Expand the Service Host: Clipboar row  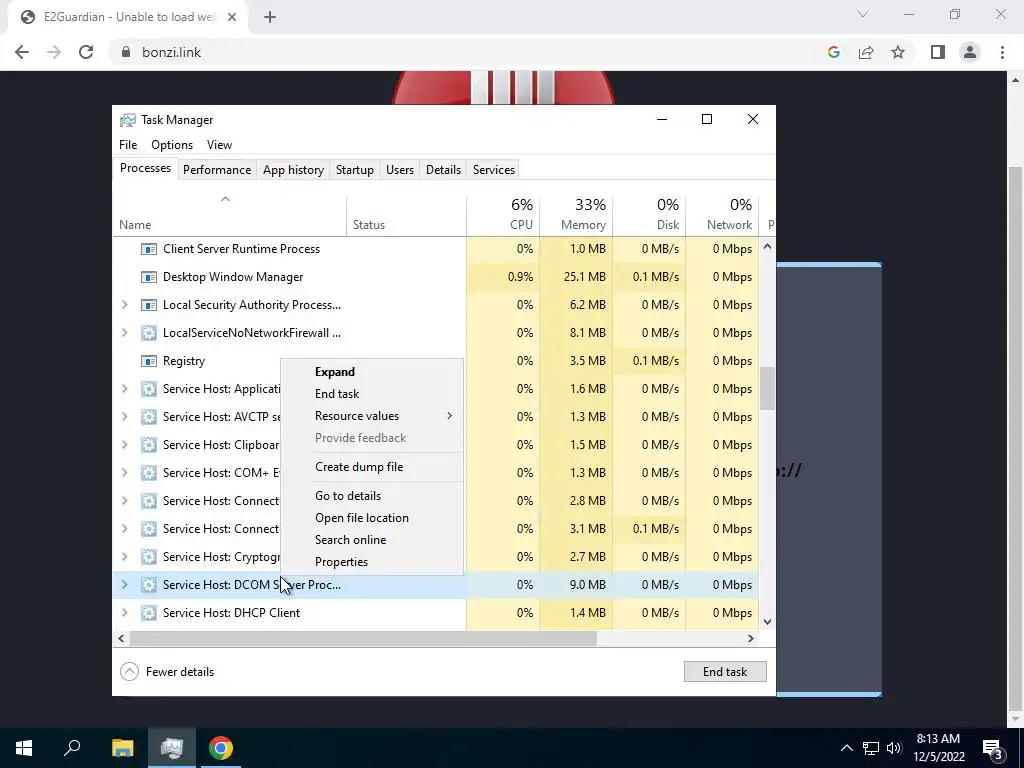coord(125,445)
